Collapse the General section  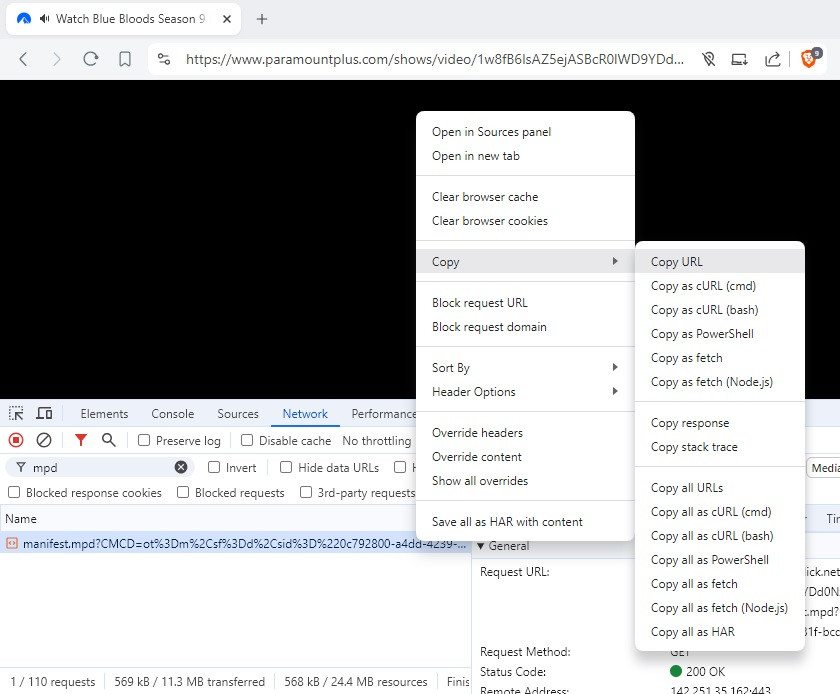point(481,546)
